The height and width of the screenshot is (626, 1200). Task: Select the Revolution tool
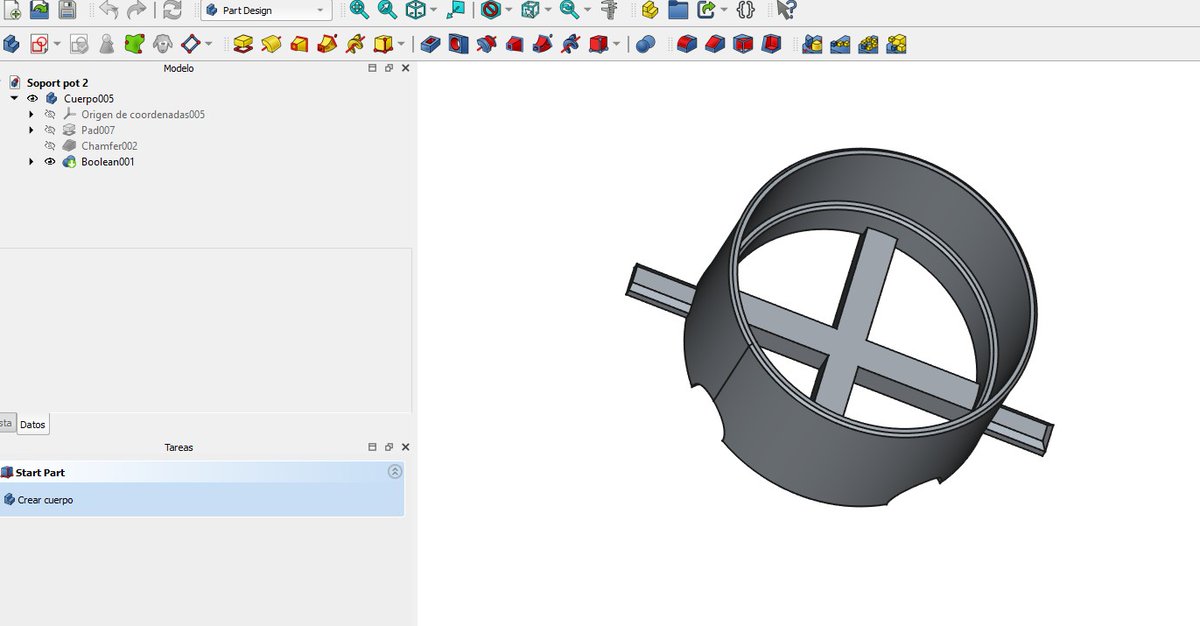pyautogui.click(x=270, y=44)
